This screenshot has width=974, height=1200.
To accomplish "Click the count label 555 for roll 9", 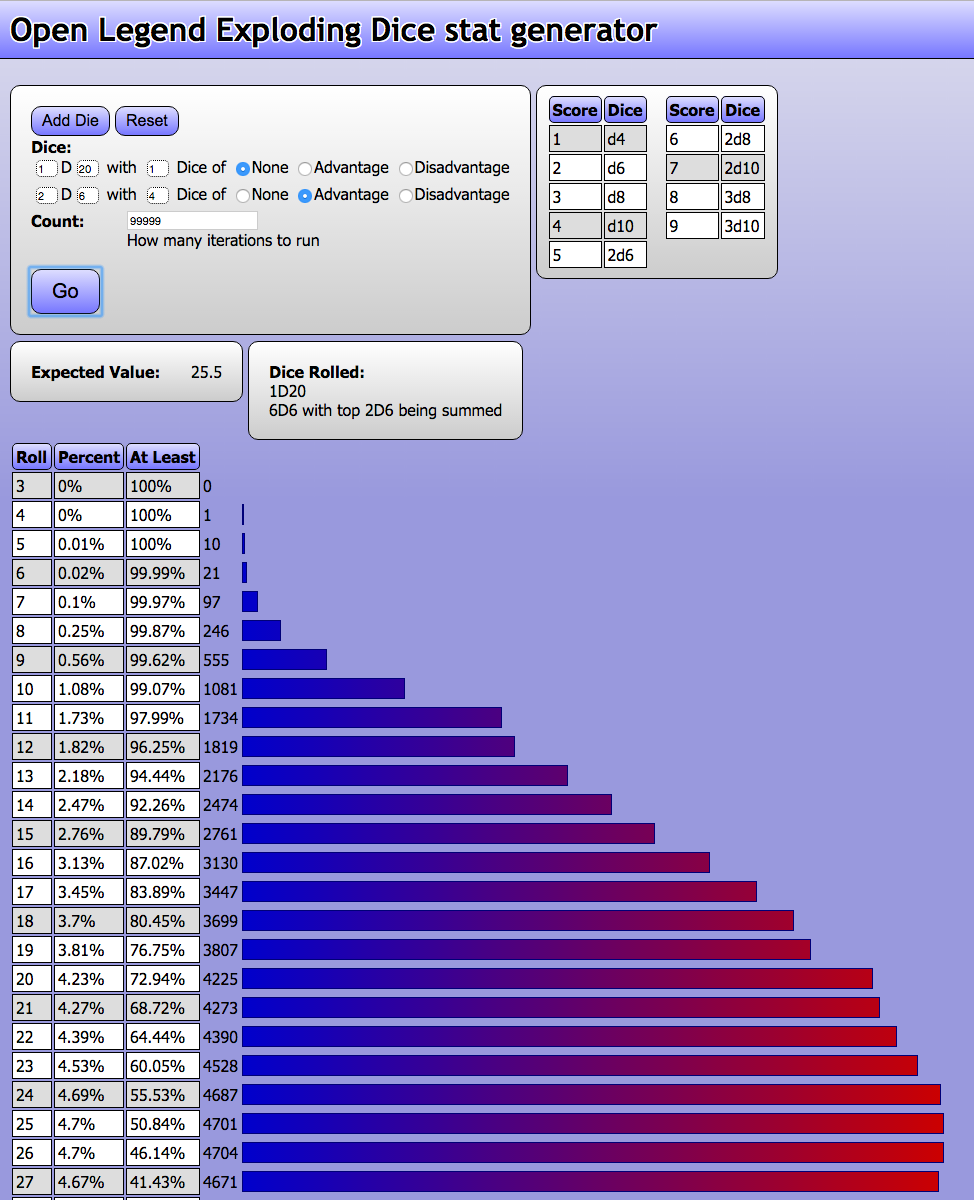I will tap(216, 660).
